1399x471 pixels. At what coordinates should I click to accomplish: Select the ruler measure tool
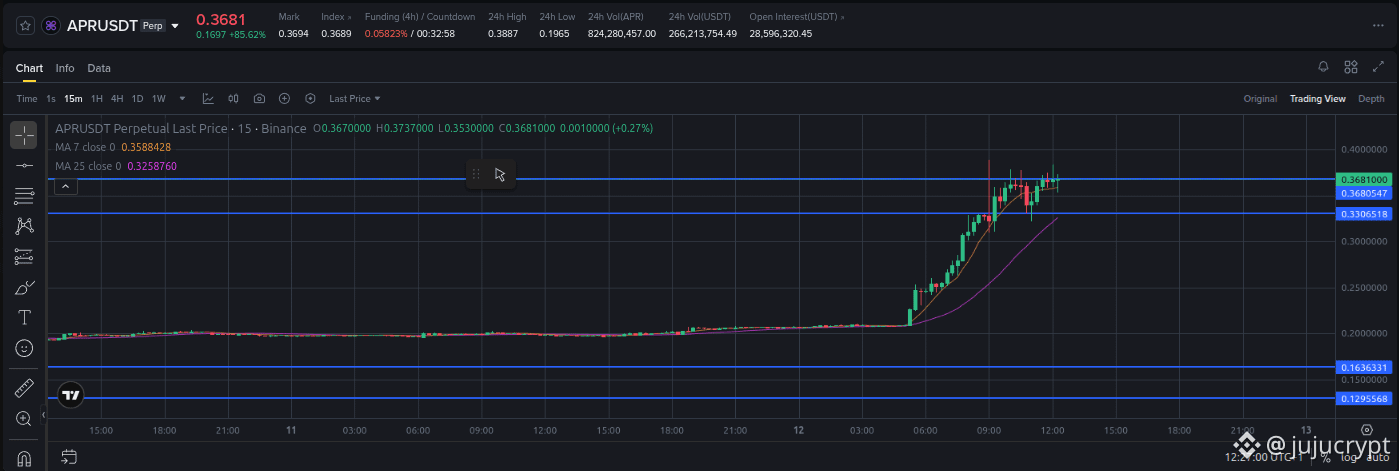pos(24,388)
